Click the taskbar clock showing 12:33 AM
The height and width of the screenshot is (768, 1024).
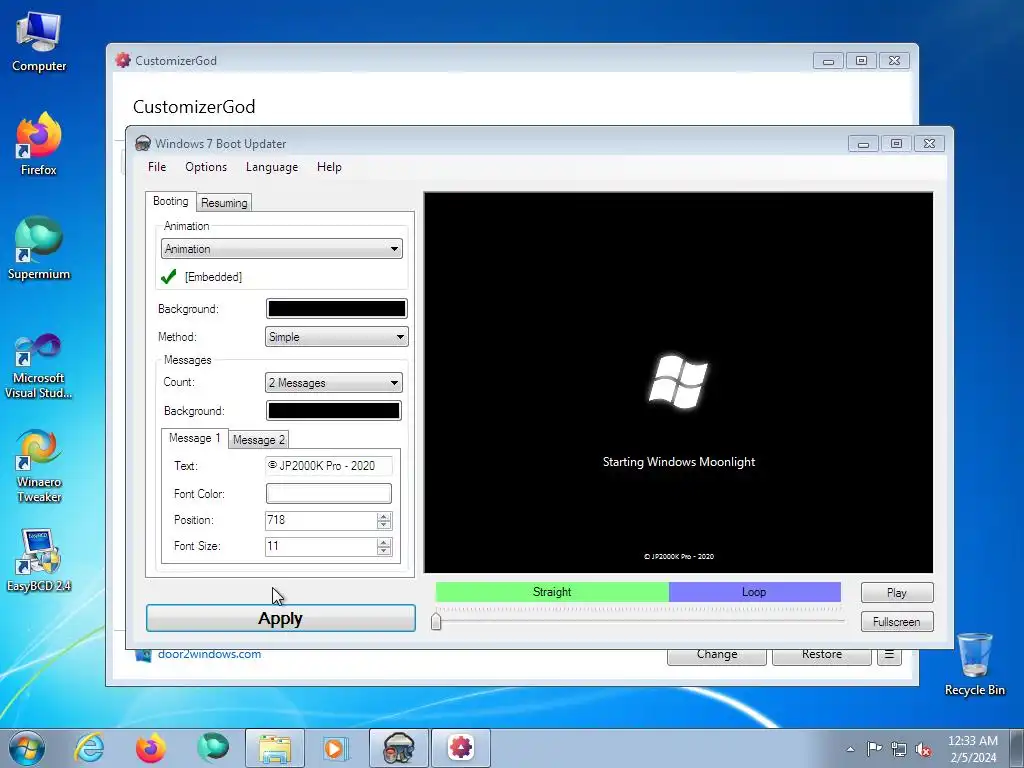coord(972,749)
